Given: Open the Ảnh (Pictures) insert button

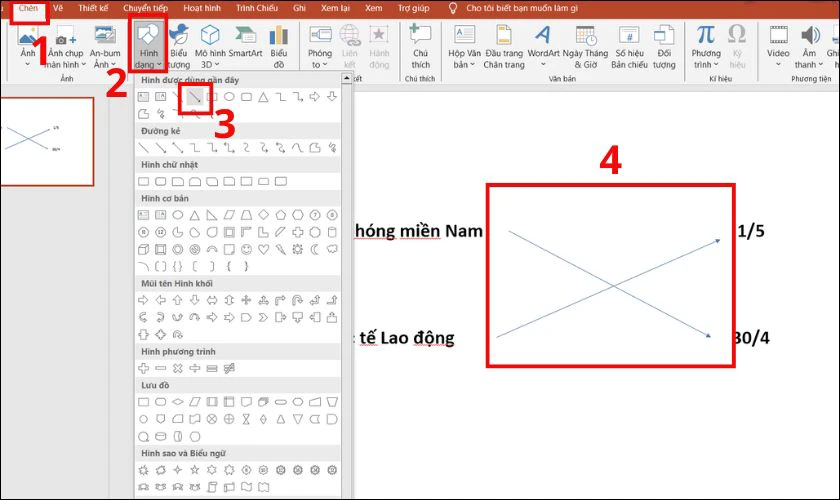Looking at the screenshot, I should pyautogui.click(x=27, y=46).
